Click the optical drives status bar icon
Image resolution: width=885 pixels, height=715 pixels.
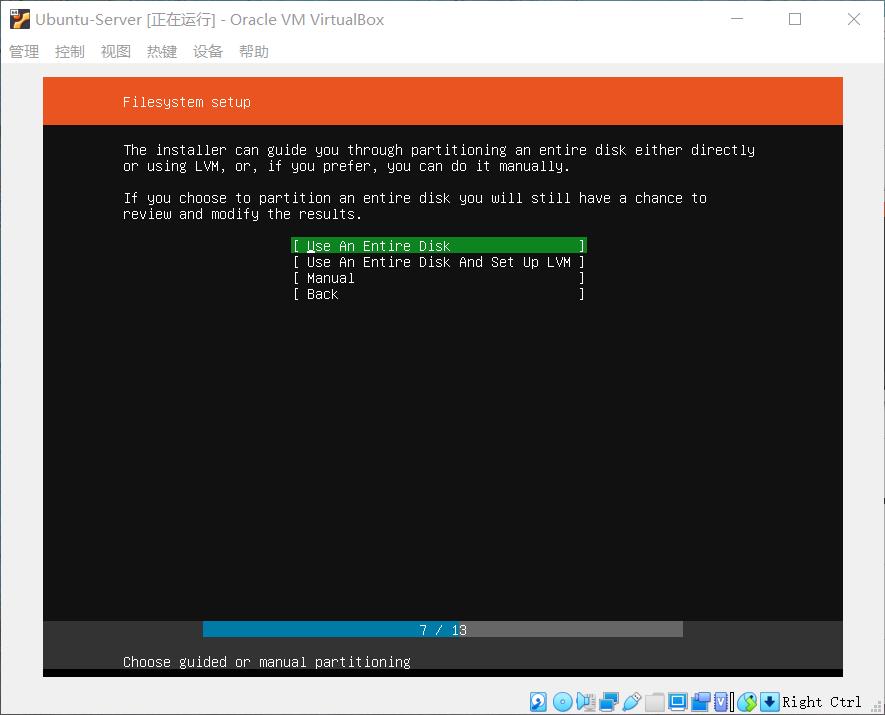(560, 702)
